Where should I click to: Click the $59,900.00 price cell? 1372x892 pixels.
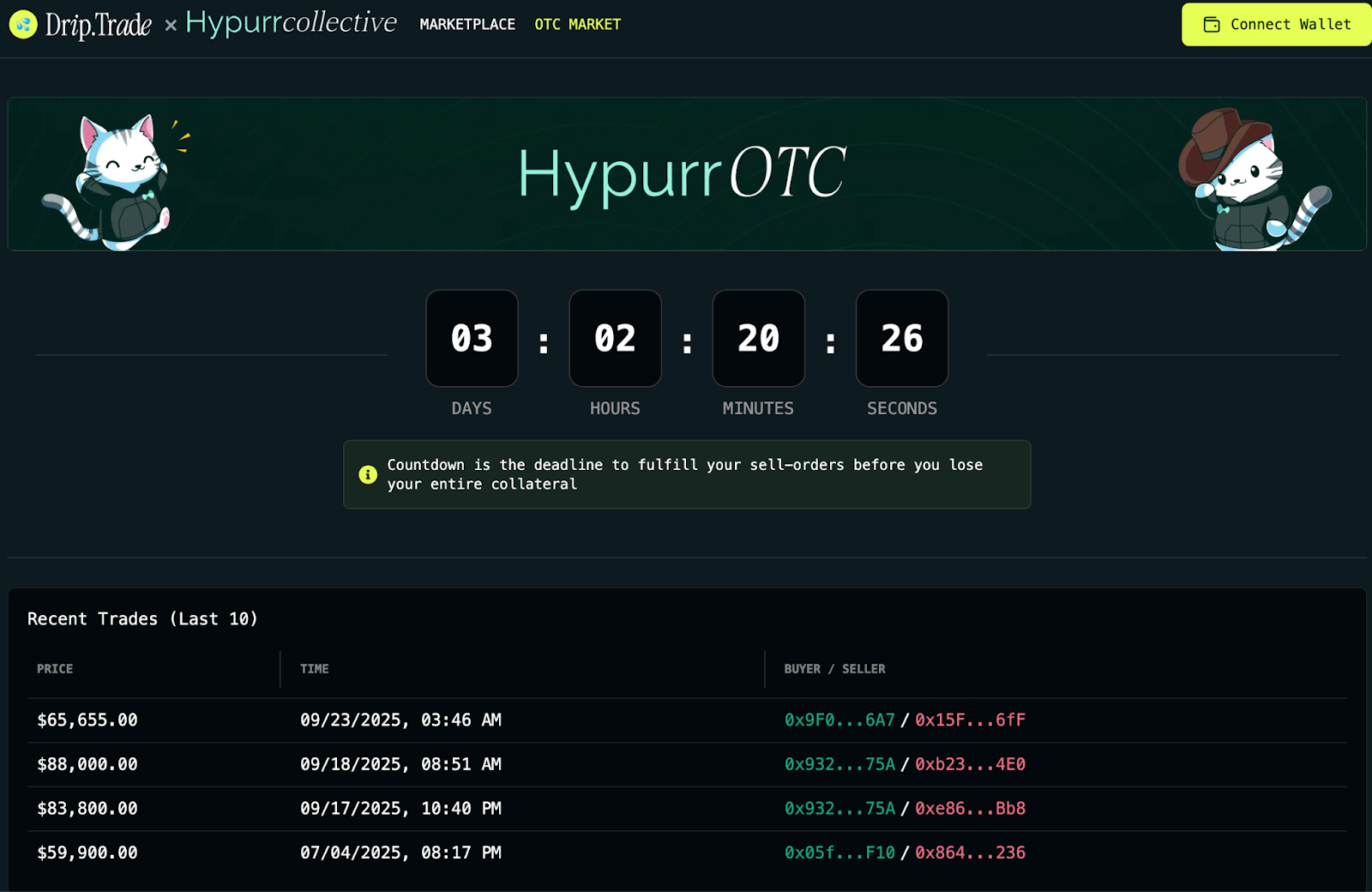[x=87, y=853]
